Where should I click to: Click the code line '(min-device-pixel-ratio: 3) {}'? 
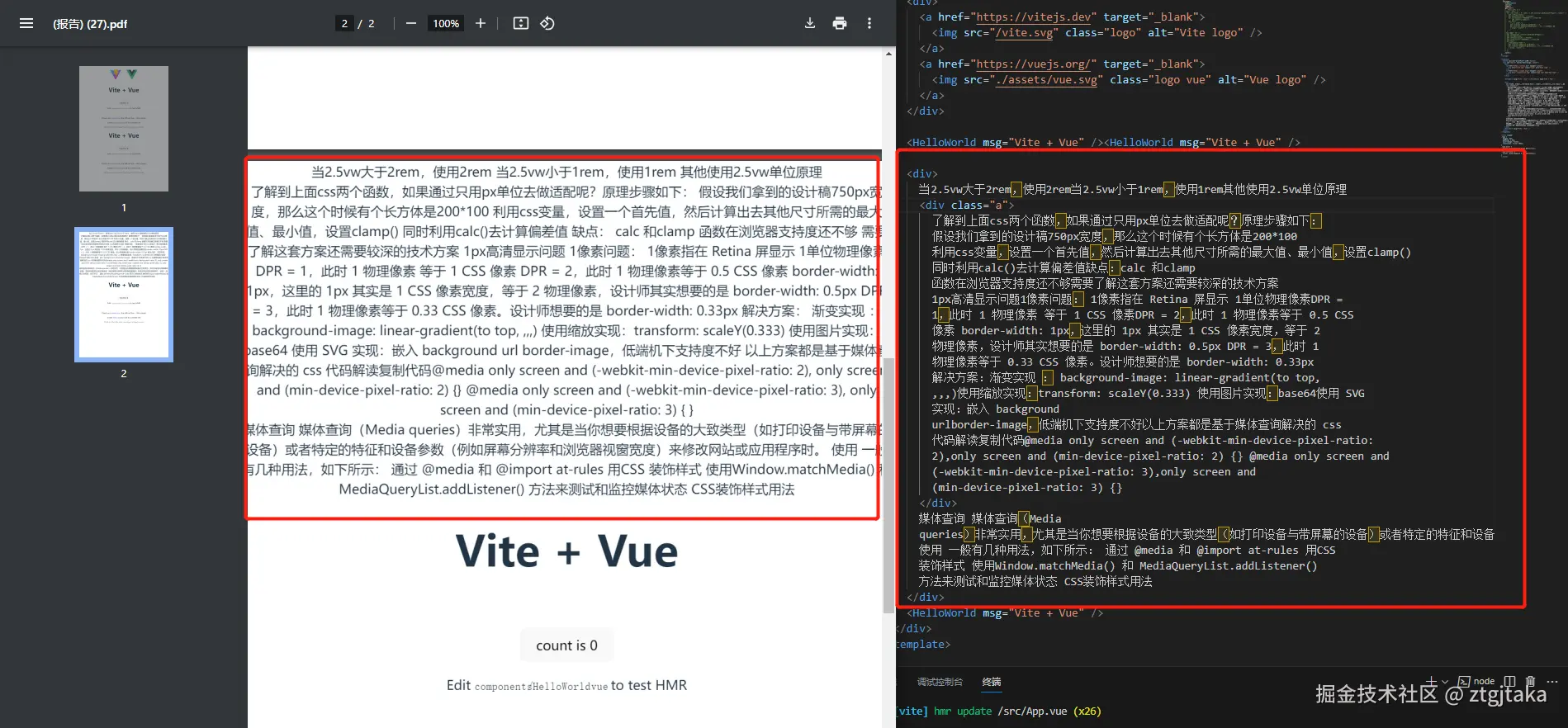[1026, 487]
